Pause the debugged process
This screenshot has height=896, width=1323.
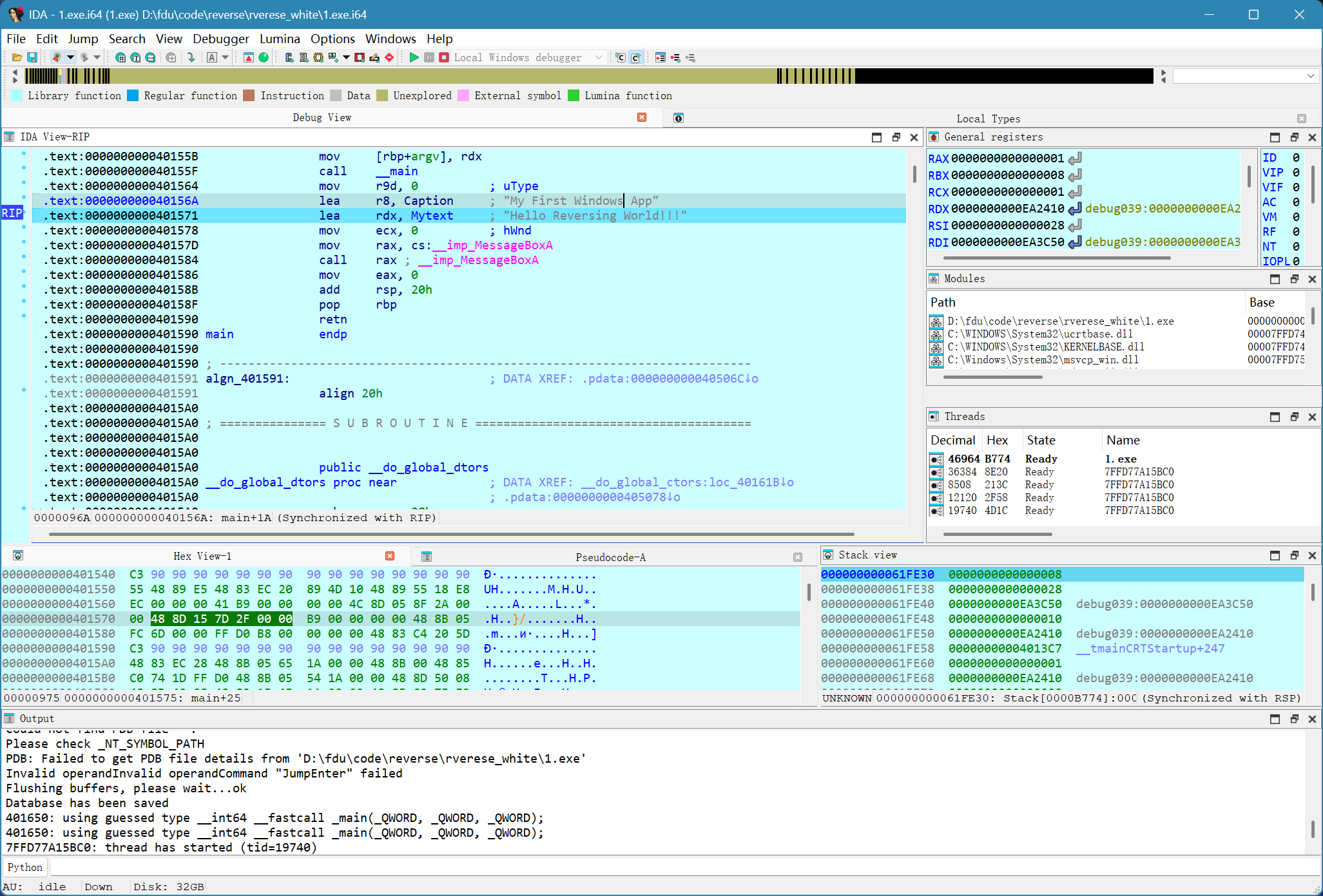(429, 57)
